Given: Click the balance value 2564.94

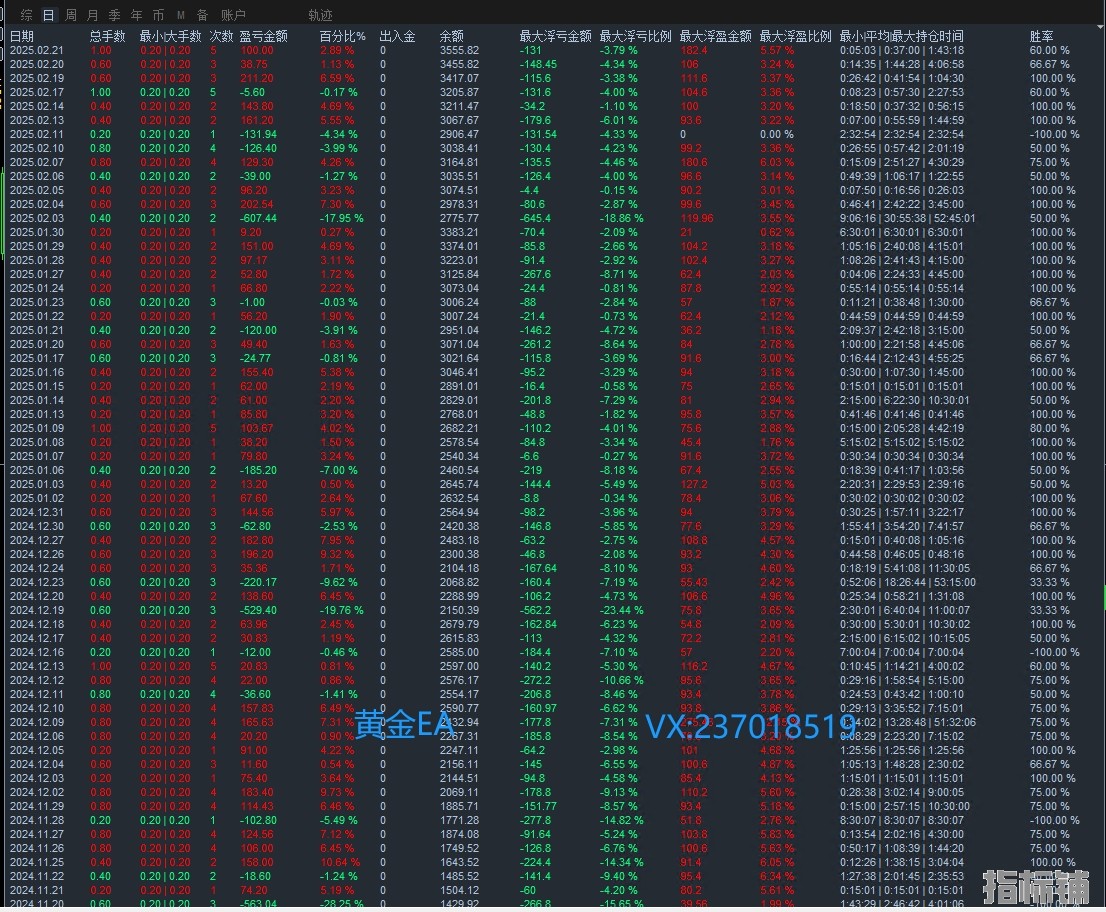Looking at the screenshot, I should (459, 512).
